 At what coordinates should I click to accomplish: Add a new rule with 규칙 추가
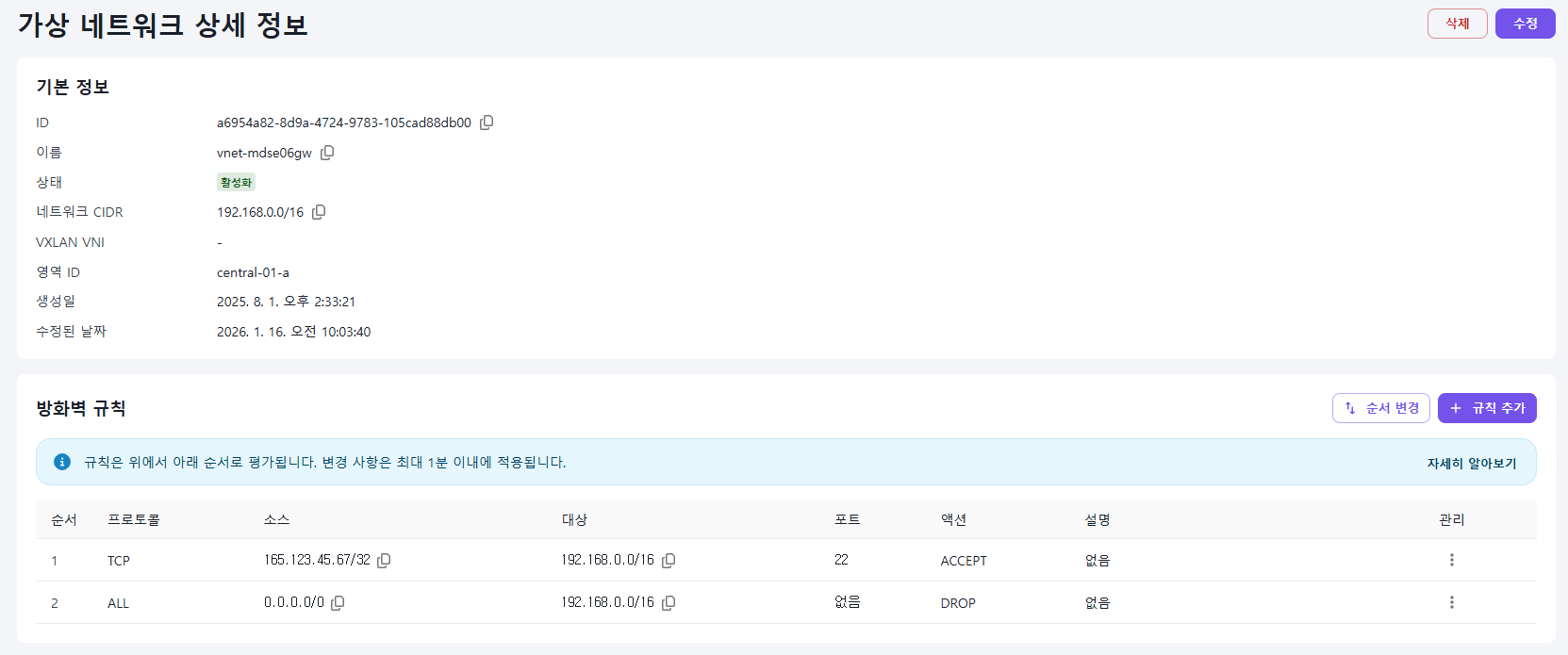1487,408
